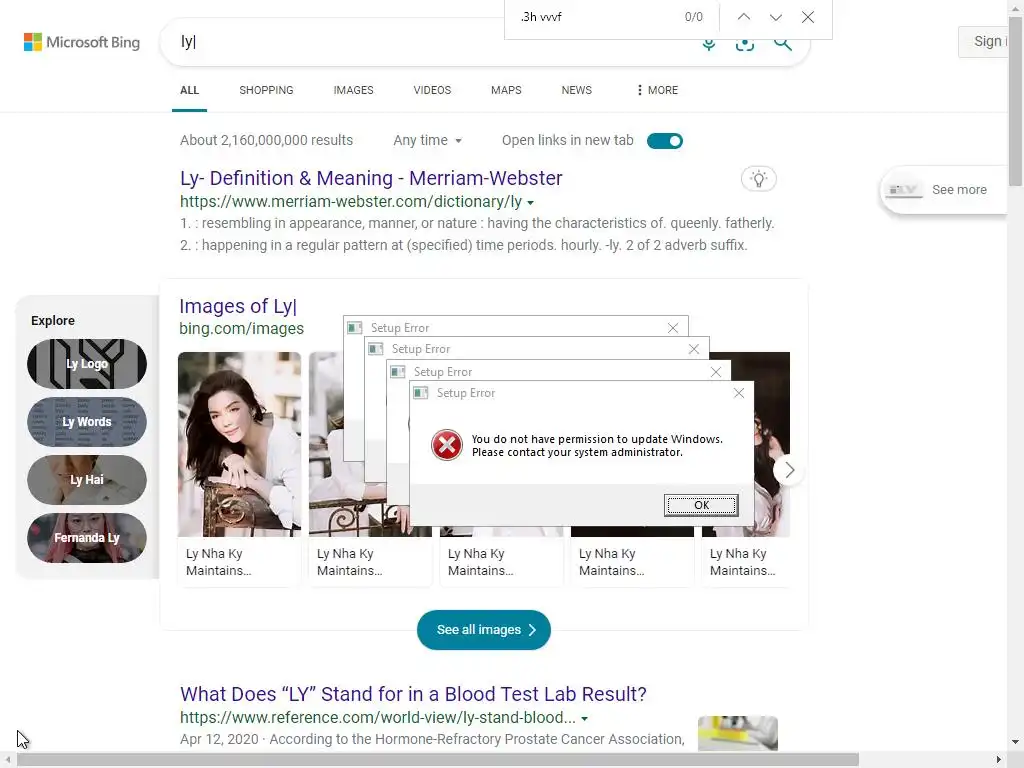Click the Sign in button
1024x768 pixels.
pos(984,41)
